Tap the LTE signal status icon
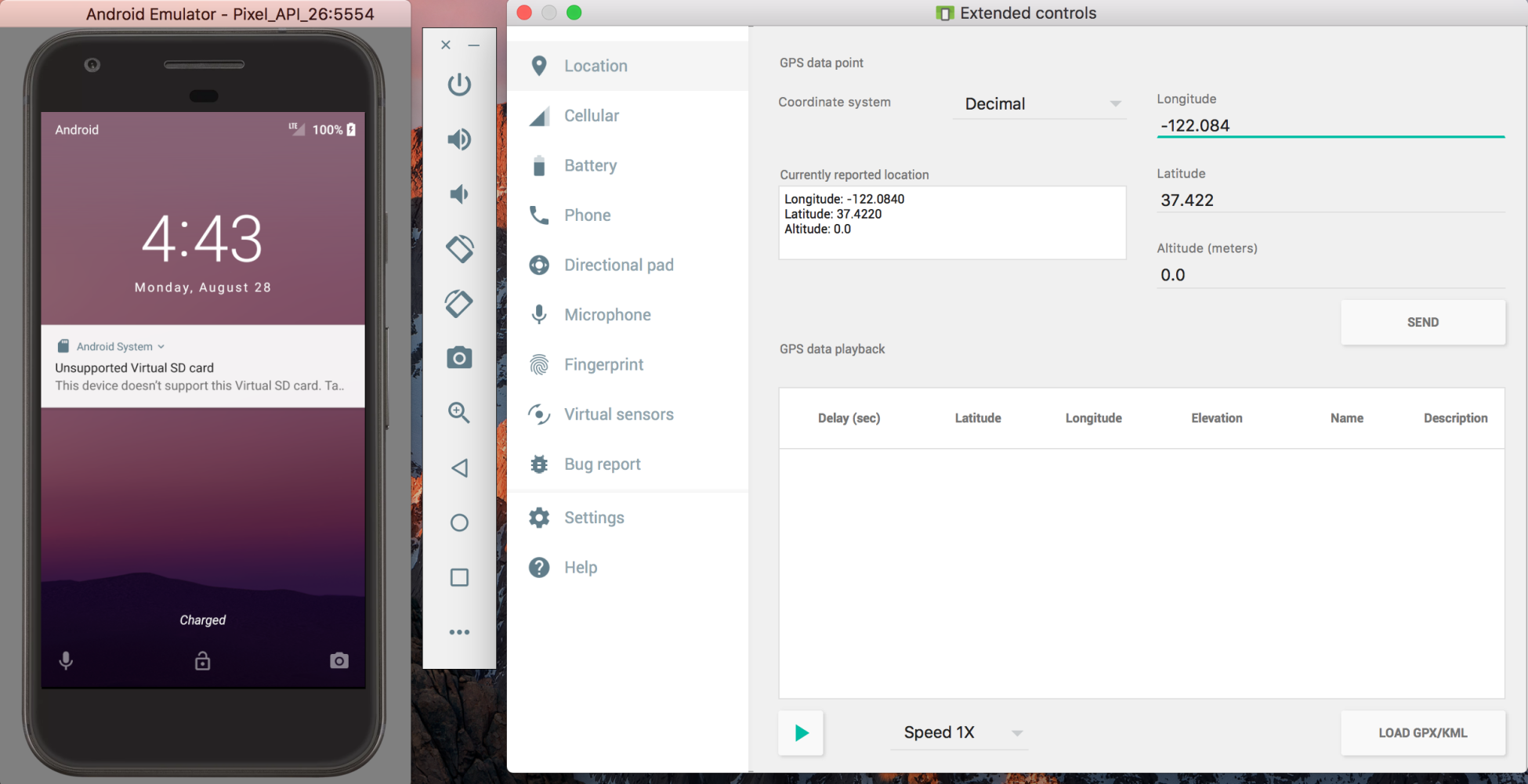This screenshot has width=1528, height=784. click(x=296, y=128)
